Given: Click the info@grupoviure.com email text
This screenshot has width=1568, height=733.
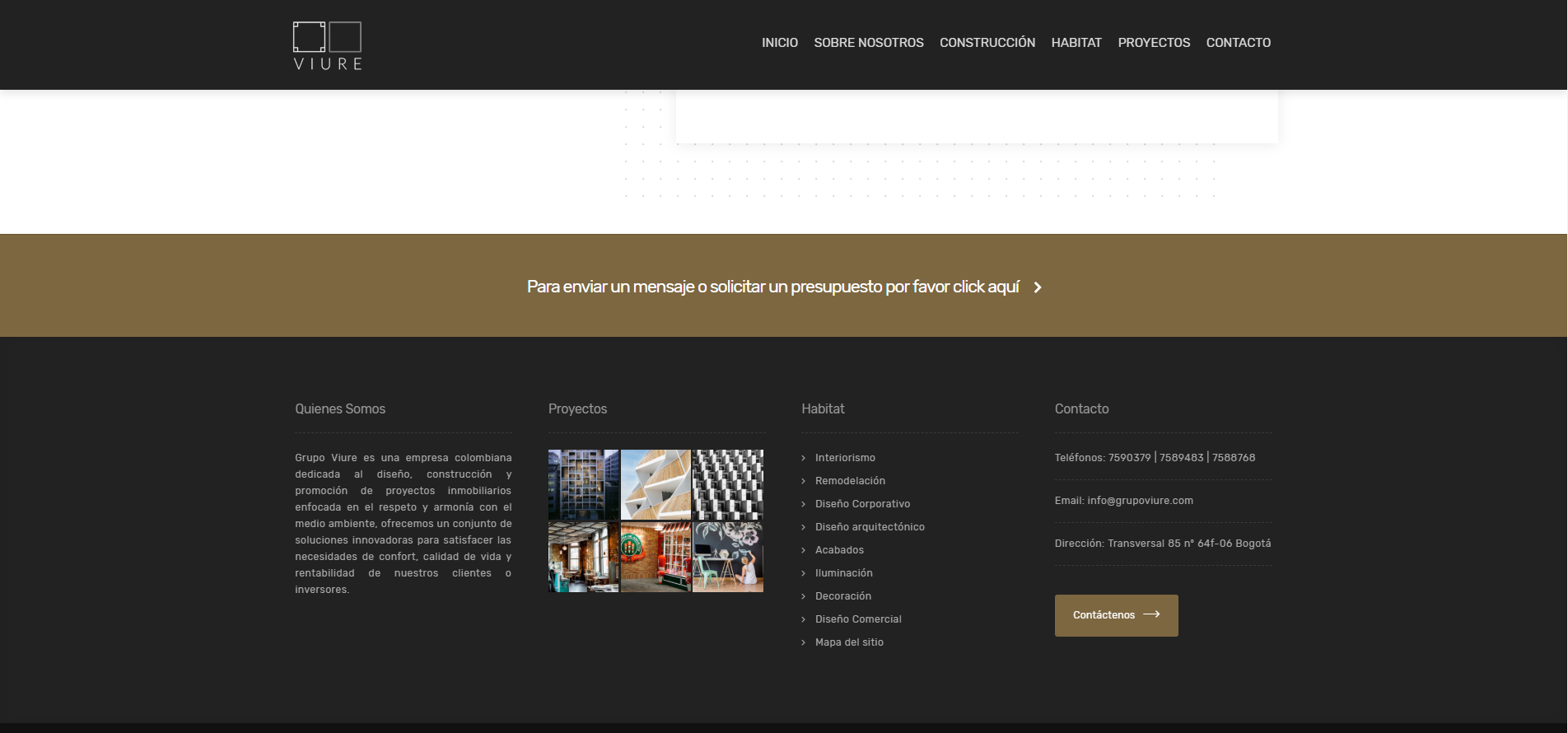Looking at the screenshot, I should [1140, 501].
